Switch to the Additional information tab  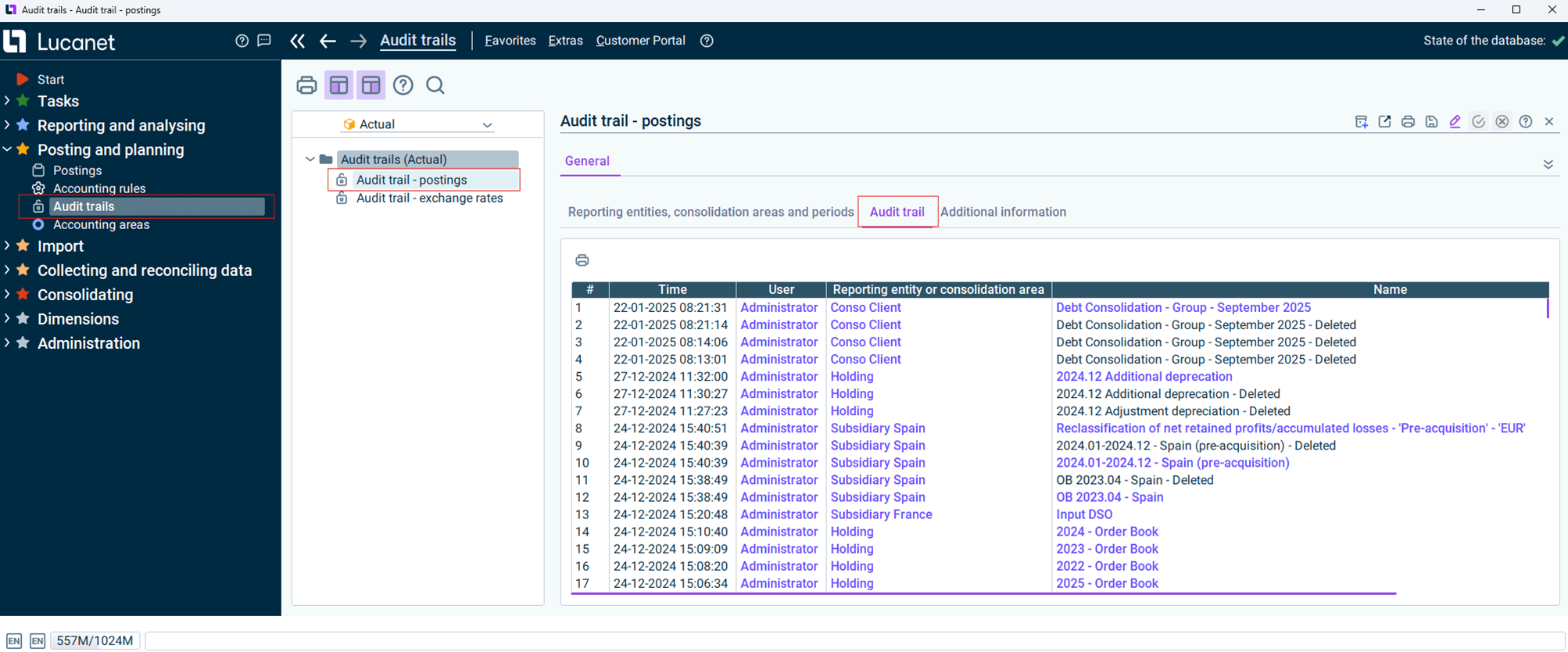1003,212
